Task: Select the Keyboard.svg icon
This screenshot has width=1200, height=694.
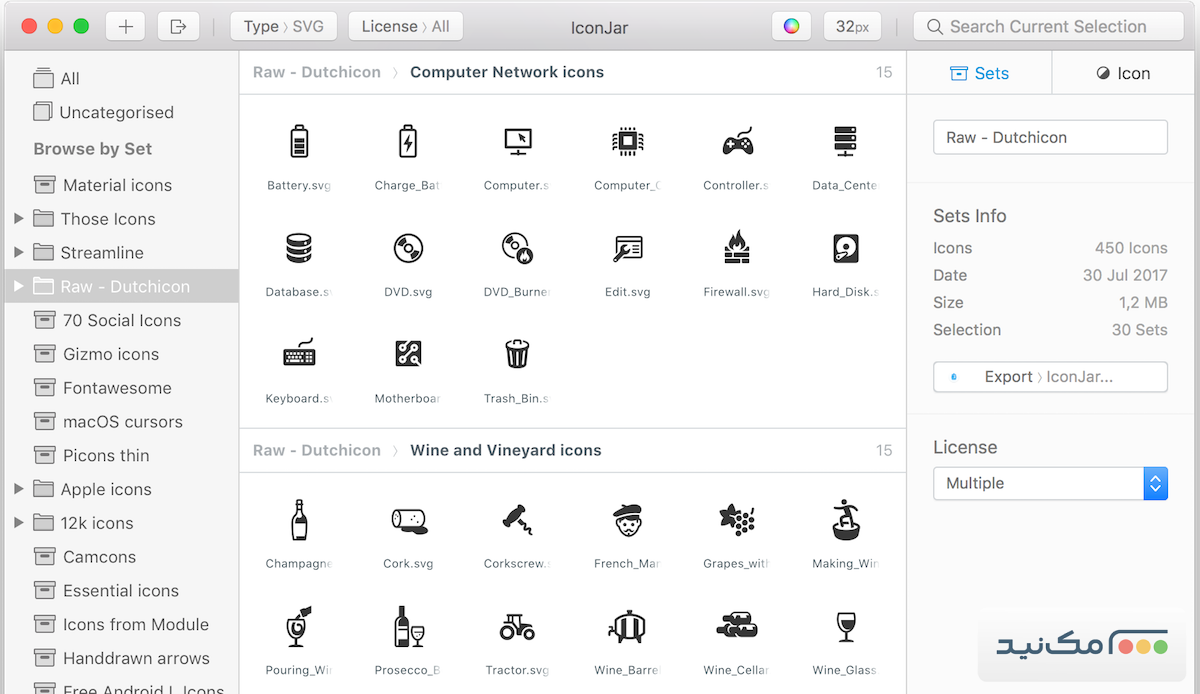Action: [x=298, y=353]
